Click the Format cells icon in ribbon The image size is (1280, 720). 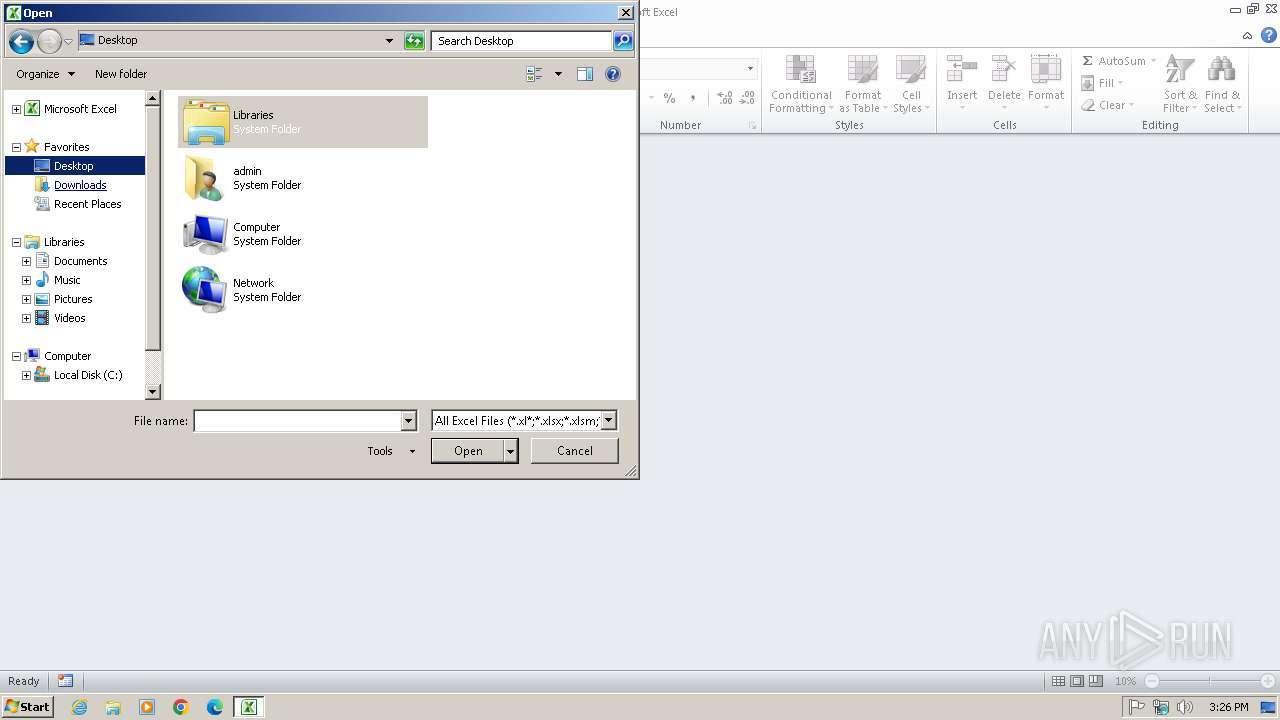1046,69
